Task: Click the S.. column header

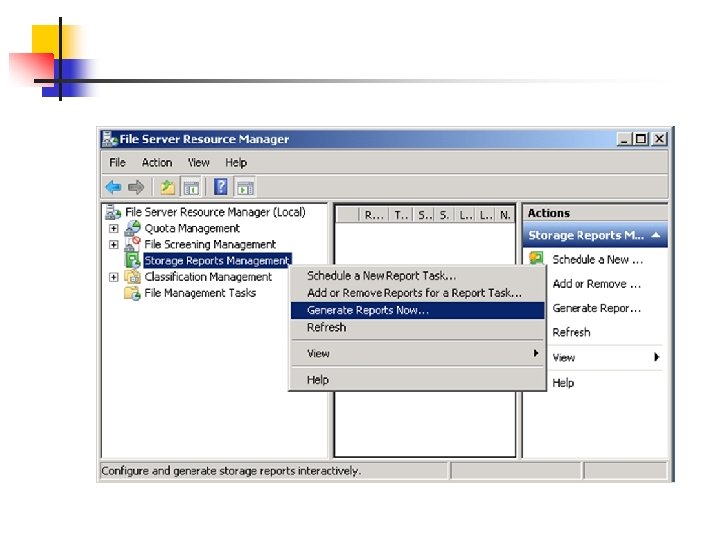Action: (425, 215)
